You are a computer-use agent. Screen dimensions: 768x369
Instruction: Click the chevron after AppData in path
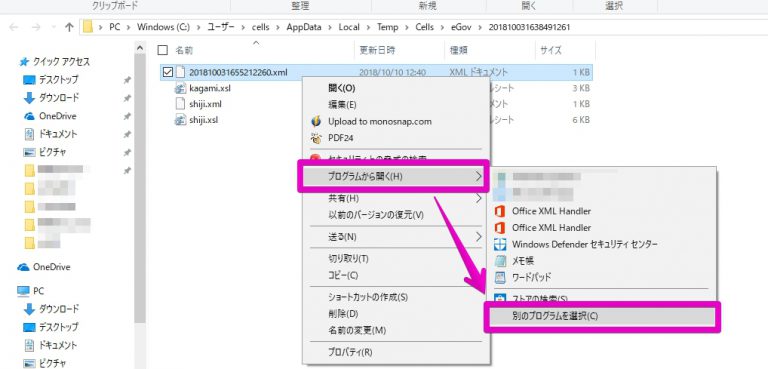coord(330,27)
